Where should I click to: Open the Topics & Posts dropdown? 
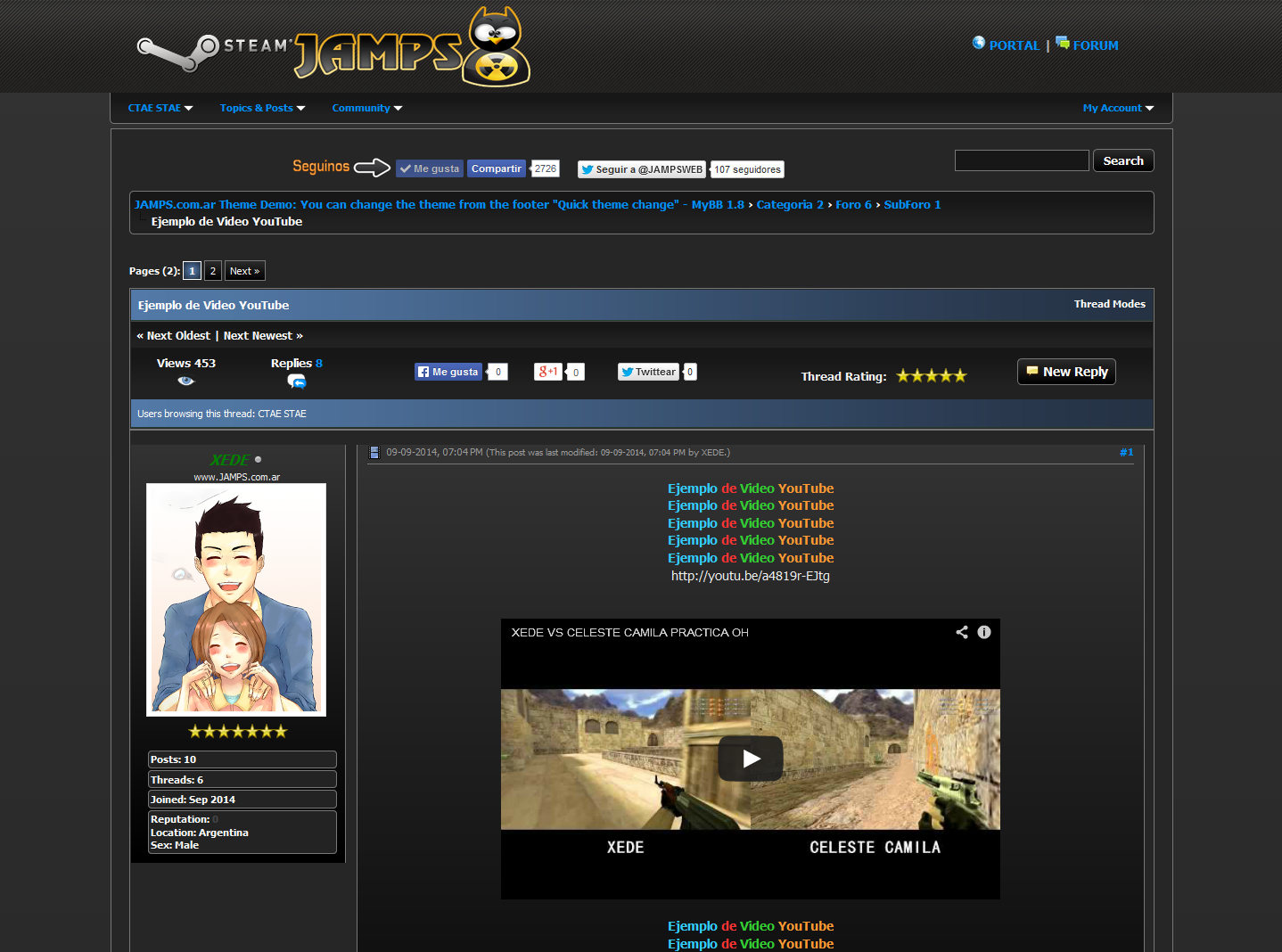[262, 108]
